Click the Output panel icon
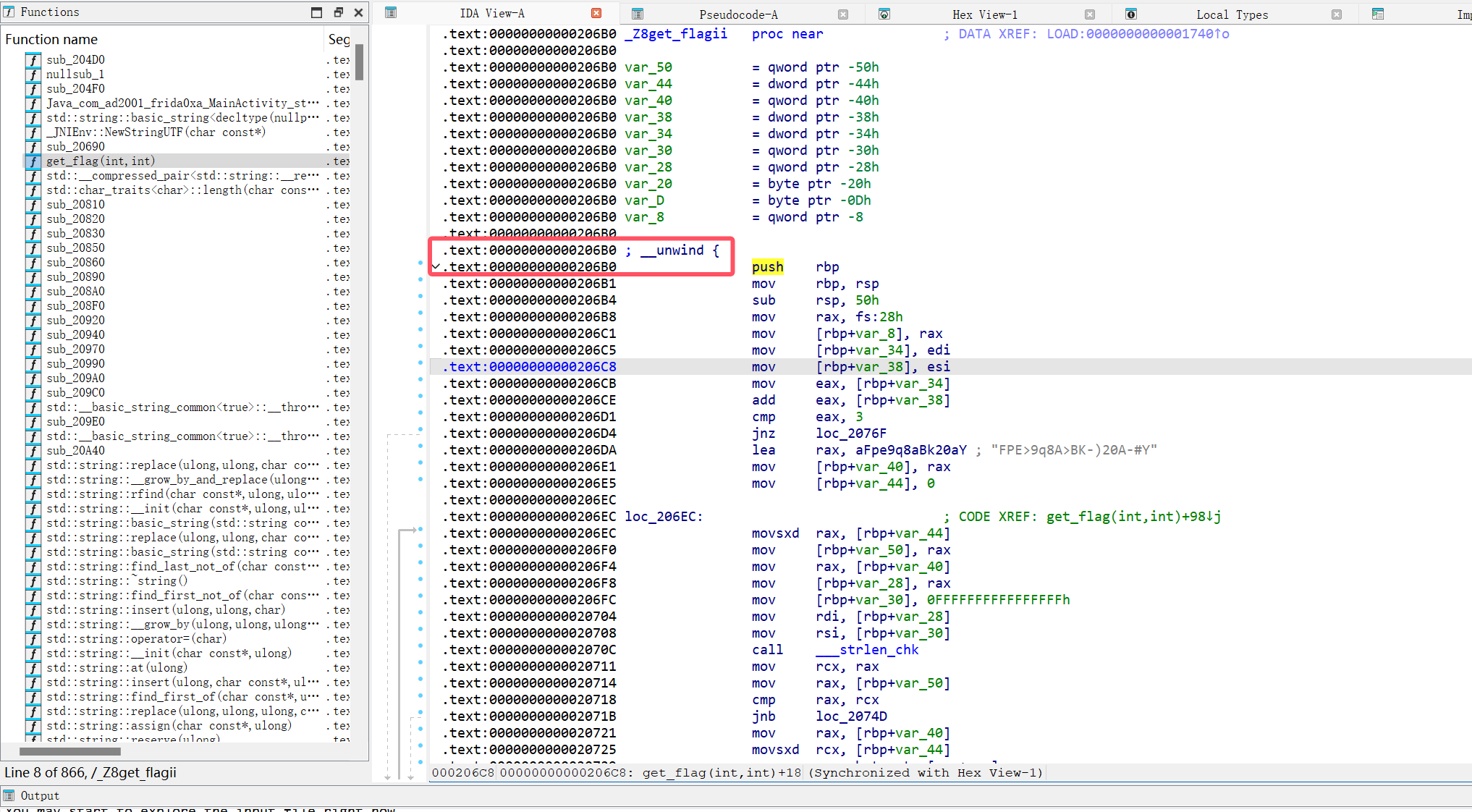Image resolution: width=1472 pixels, height=812 pixels. [9, 795]
